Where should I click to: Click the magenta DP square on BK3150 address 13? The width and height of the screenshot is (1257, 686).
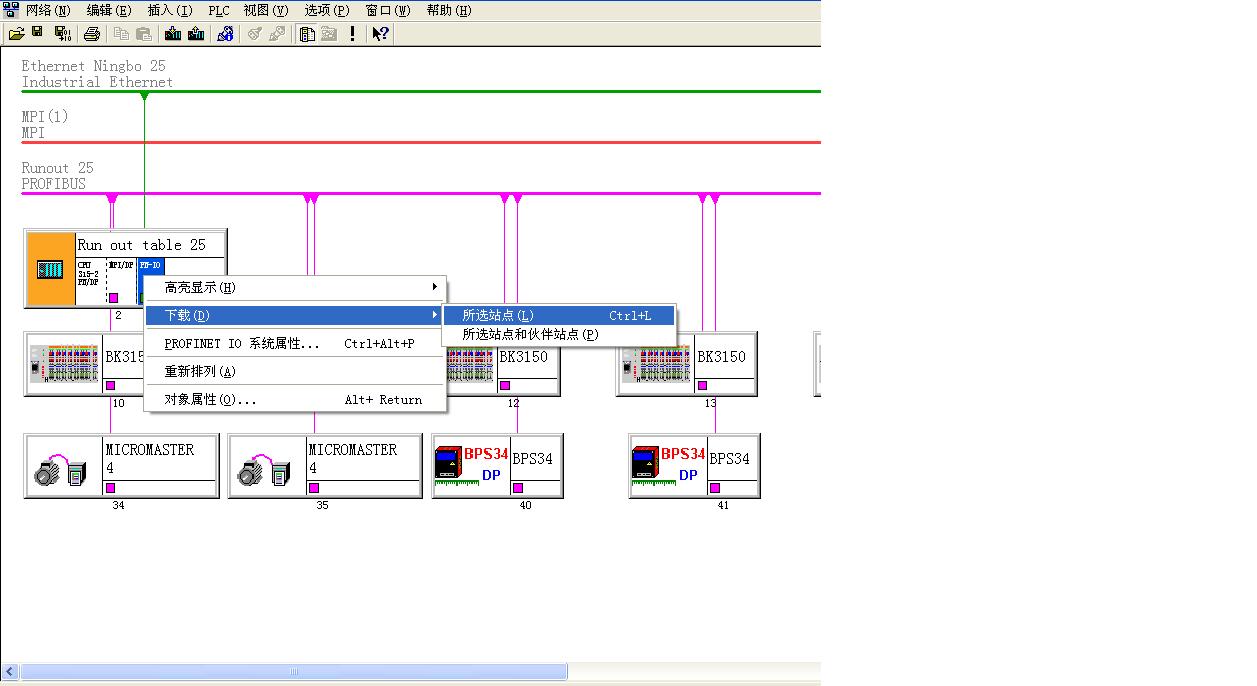[702, 385]
